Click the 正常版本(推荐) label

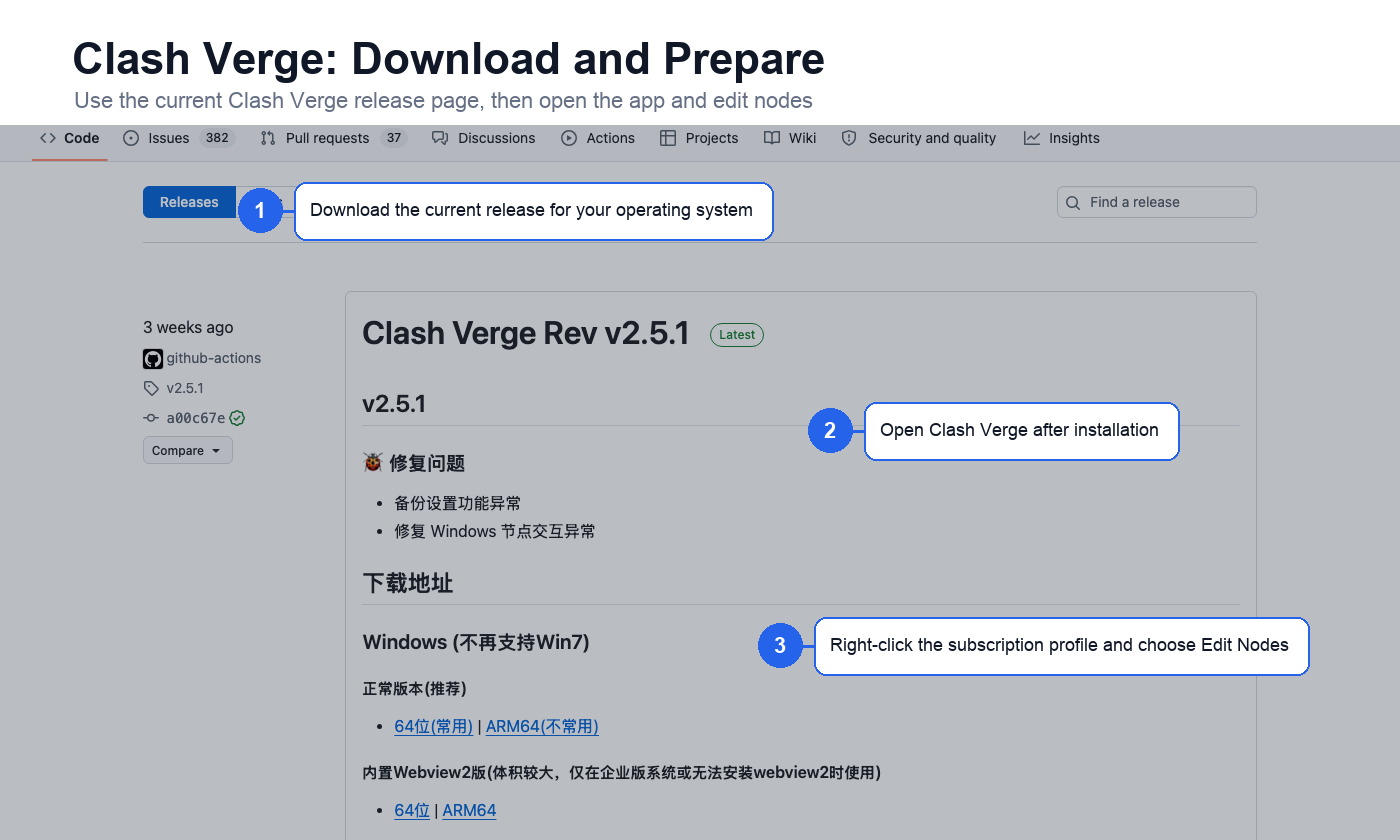(x=415, y=689)
